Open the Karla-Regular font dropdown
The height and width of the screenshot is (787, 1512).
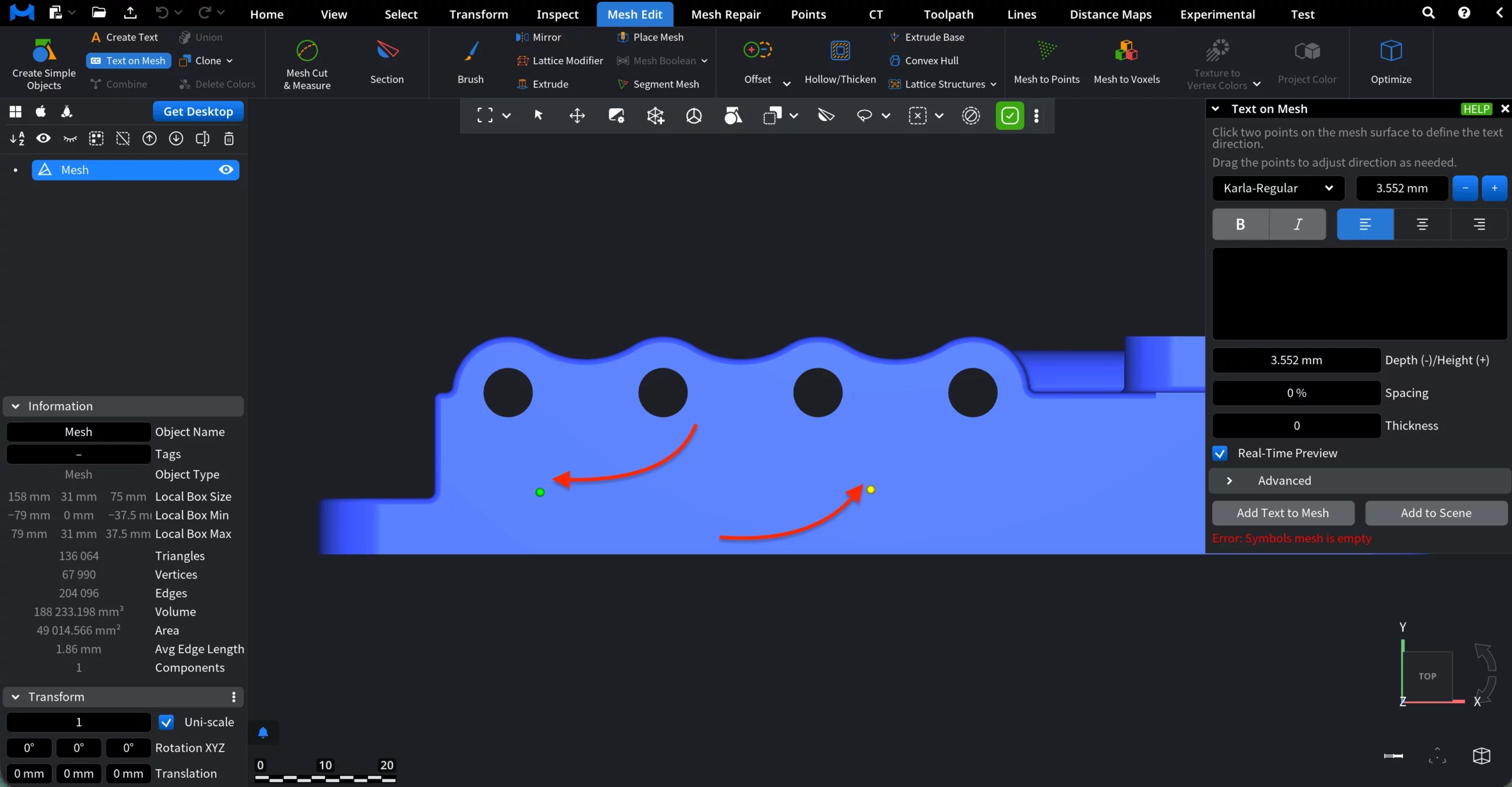[1278, 188]
